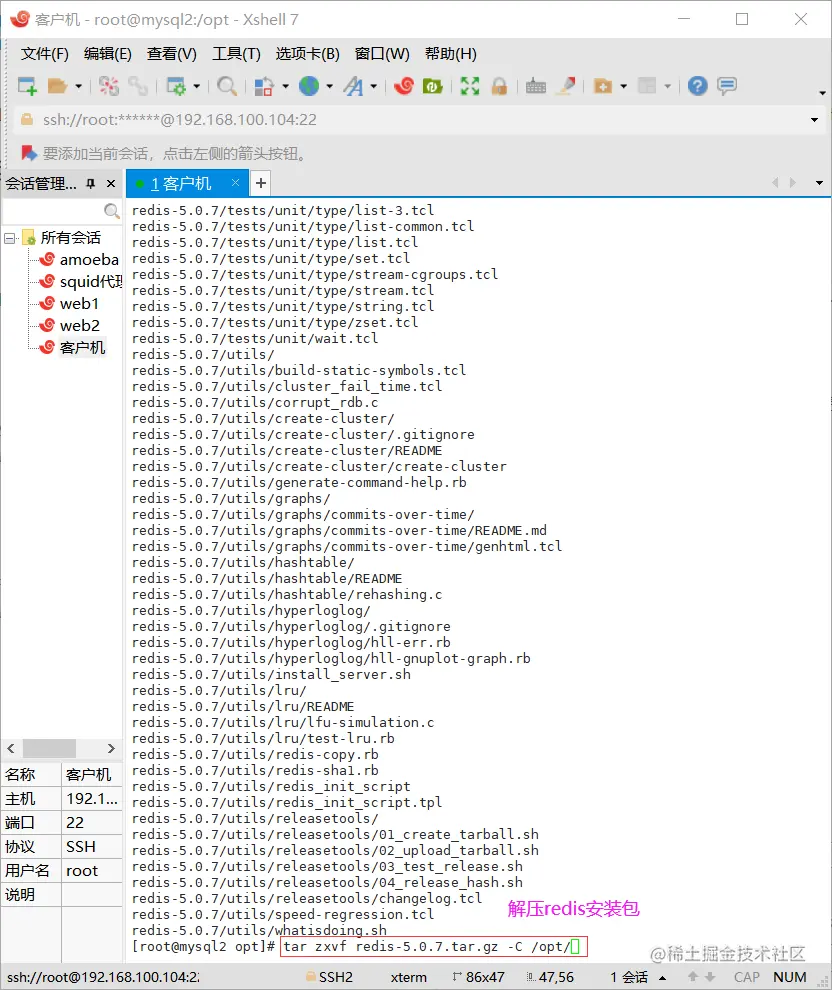Screen dimensions: 832x990
Task: Collapse the 所有会话 tree node
Action: [x=9, y=239]
